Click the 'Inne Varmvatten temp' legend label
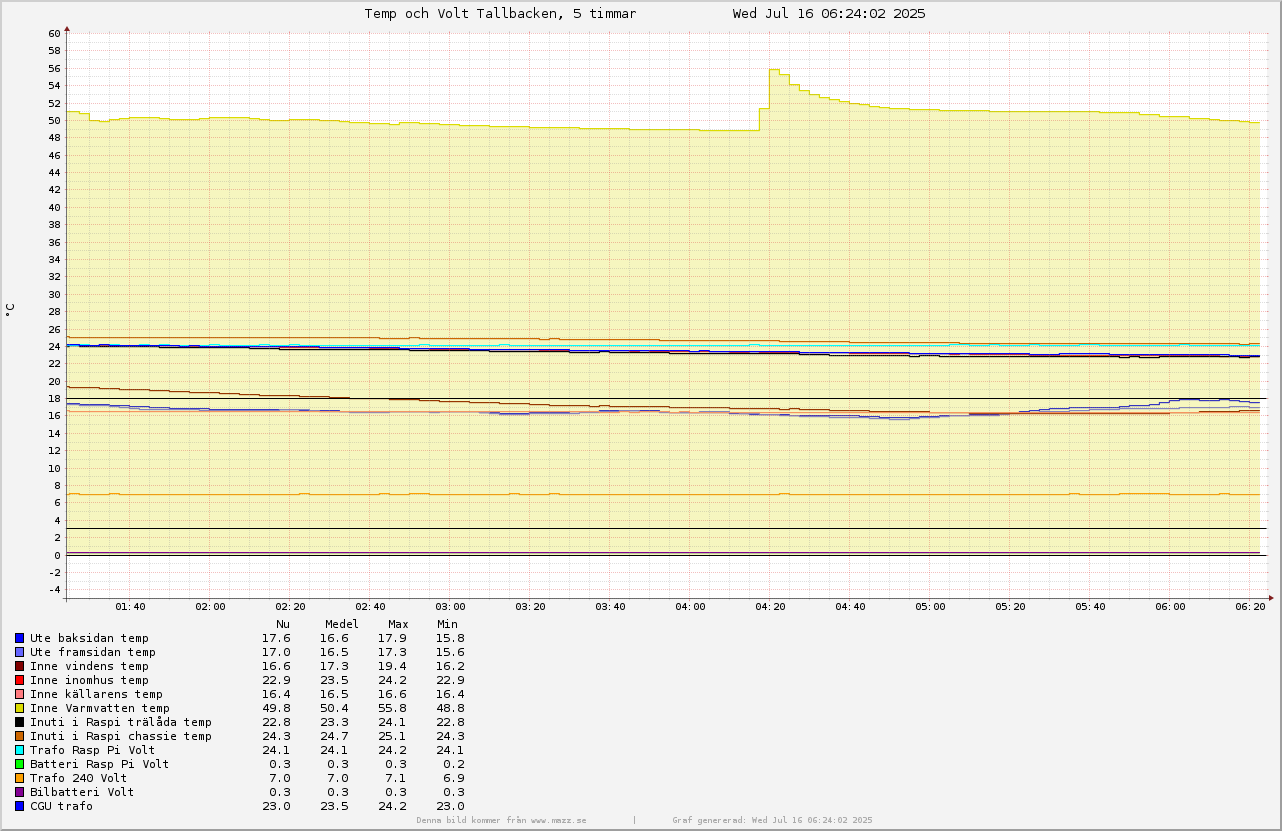1282x831 pixels. (100, 708)
